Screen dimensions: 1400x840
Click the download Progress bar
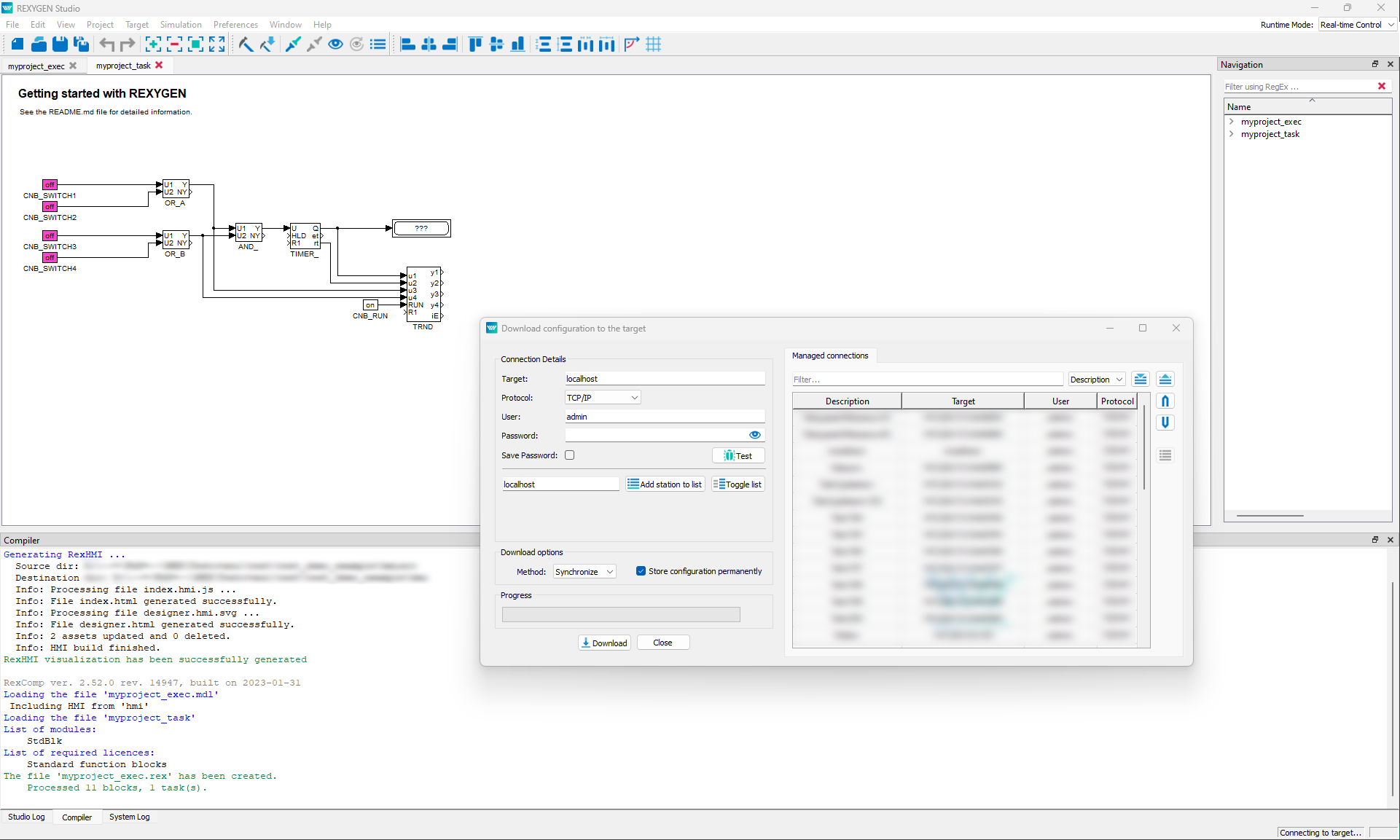pyautogui.click(x=621, y=615)
